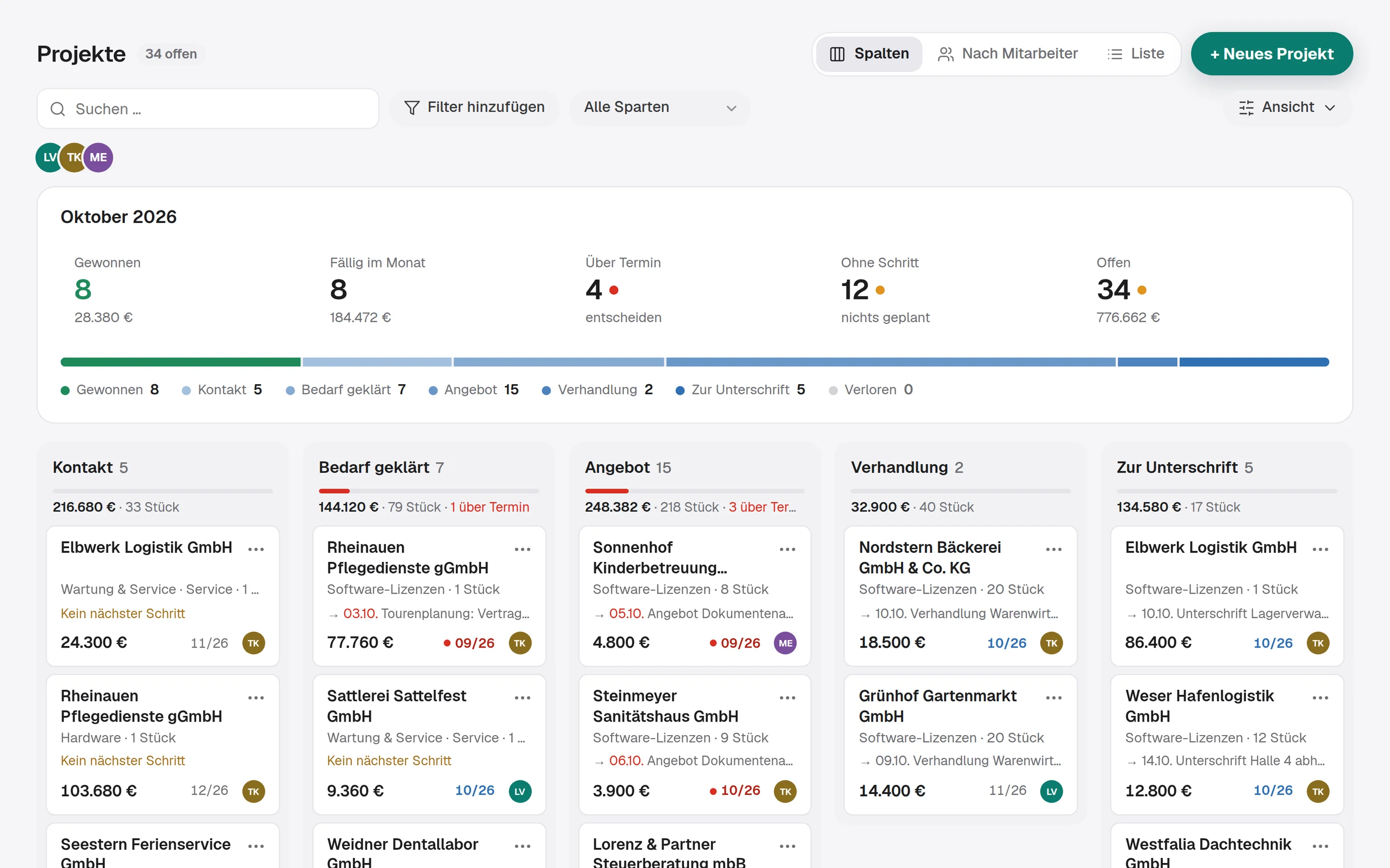
Task: Open menu for Elbwerk Logistik Zur Unterschrift card
Action: 1320,549
